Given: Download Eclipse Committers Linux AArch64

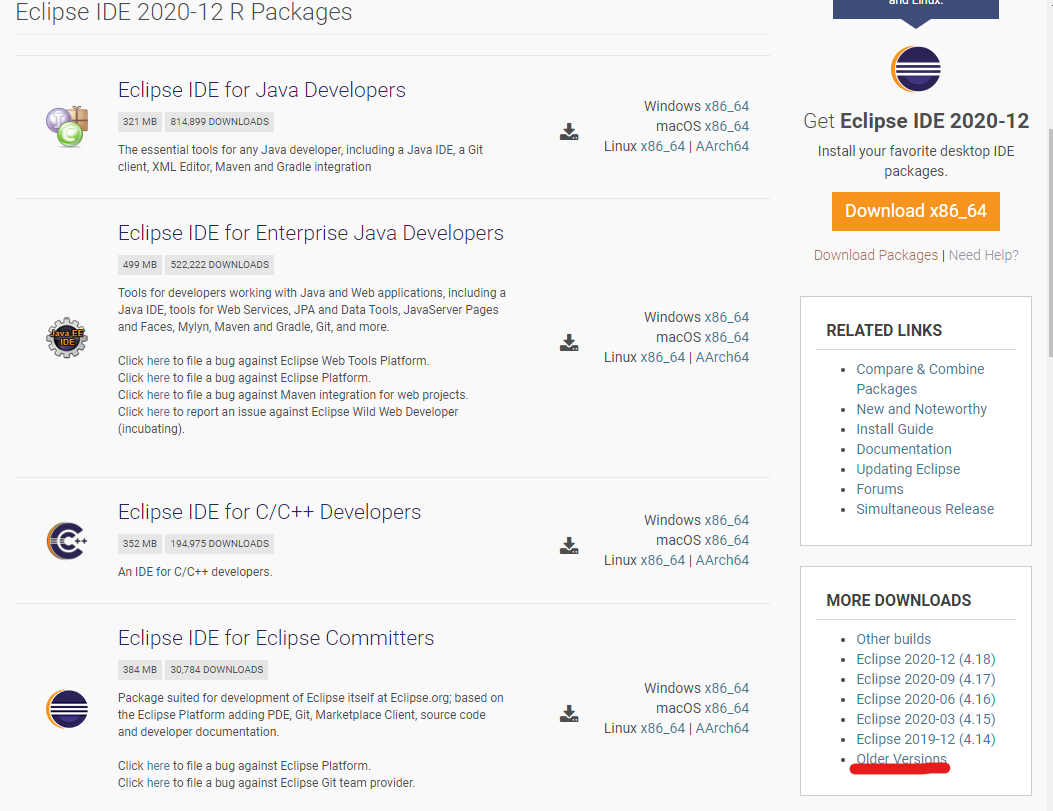Looking at the screenshot, I should click(x=722, y=728).
